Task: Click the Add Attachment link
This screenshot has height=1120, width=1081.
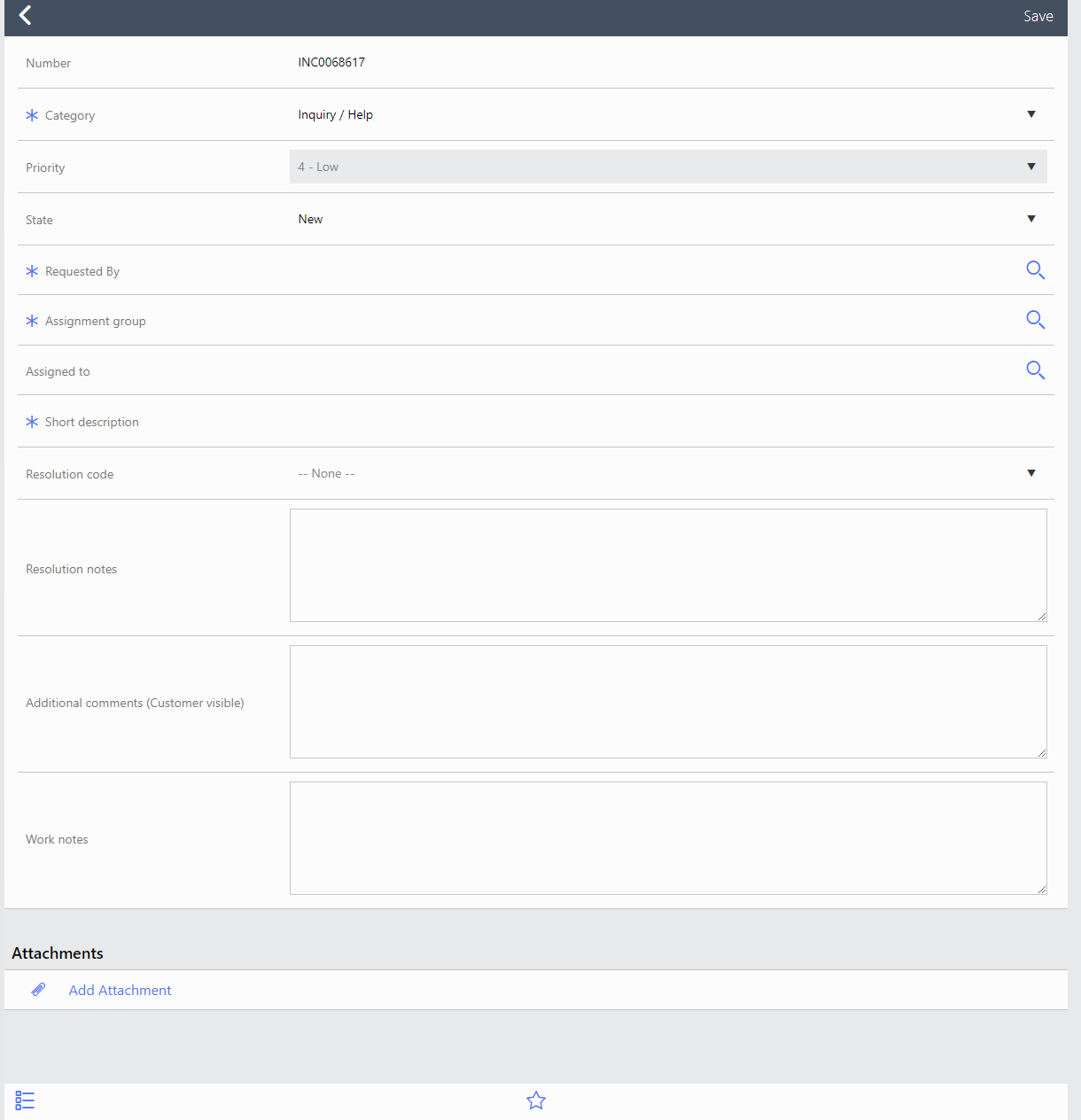Action: click(121, 990)
